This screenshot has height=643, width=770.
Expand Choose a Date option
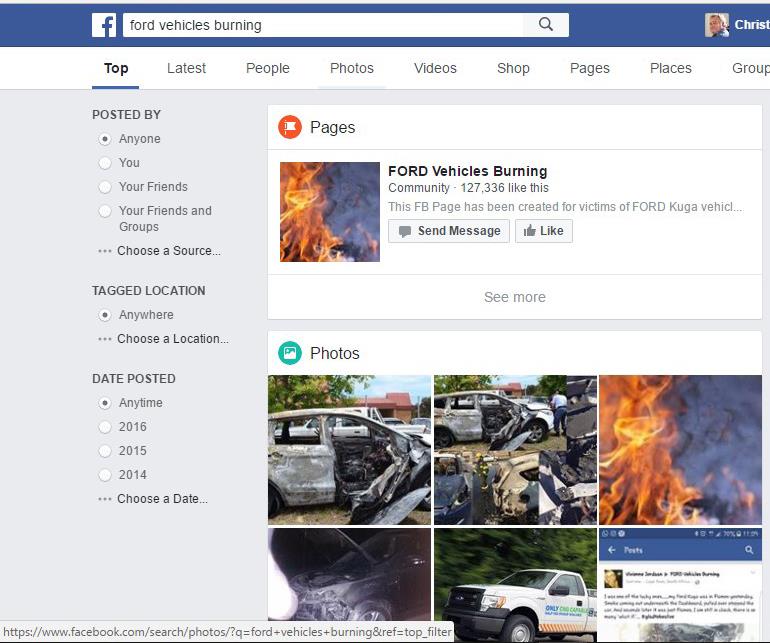coord(153,499)
